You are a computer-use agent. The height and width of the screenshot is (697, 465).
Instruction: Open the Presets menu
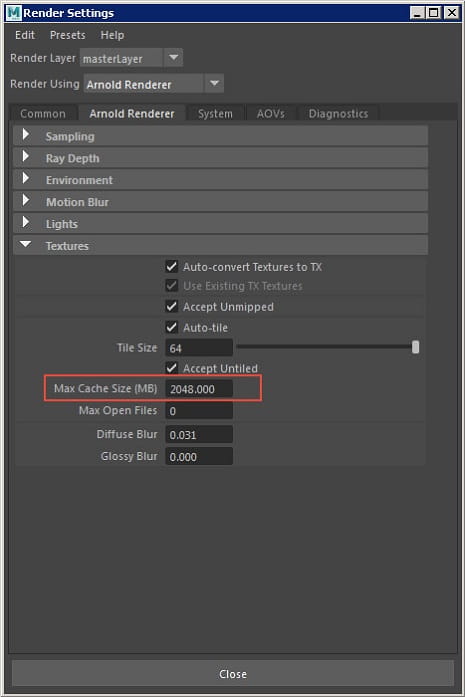click(x=68, y=35)
